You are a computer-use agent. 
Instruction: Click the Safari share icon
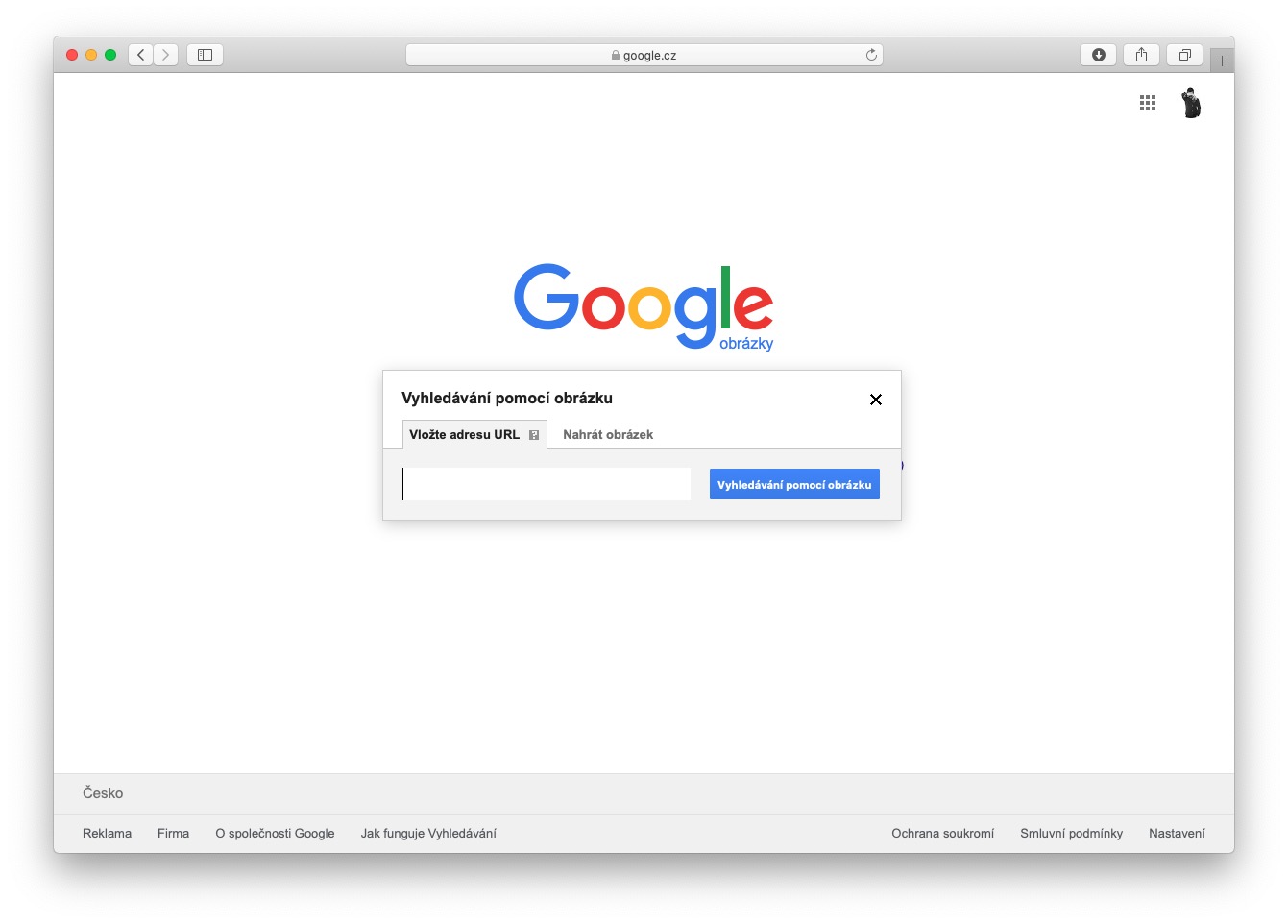click(1141, 55)
